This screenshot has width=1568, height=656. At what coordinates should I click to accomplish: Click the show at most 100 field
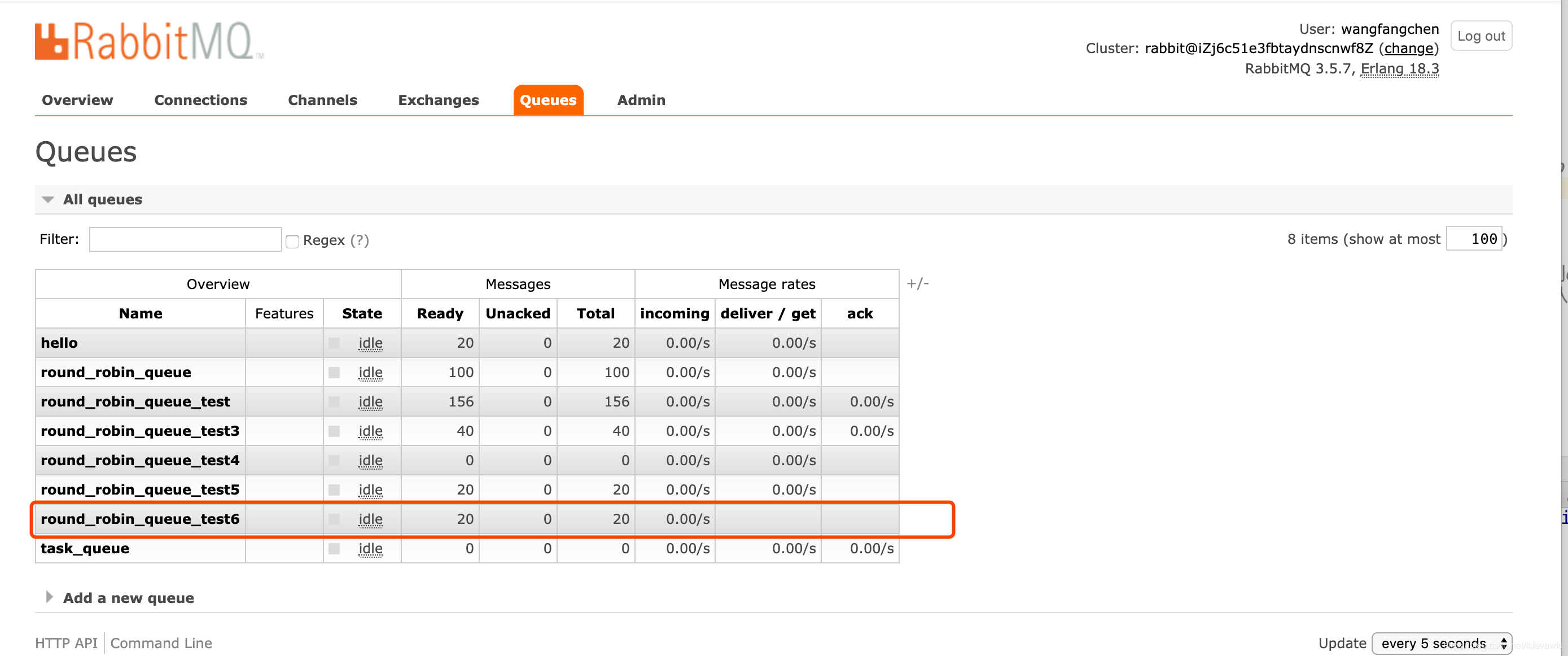pos(1473,239)
